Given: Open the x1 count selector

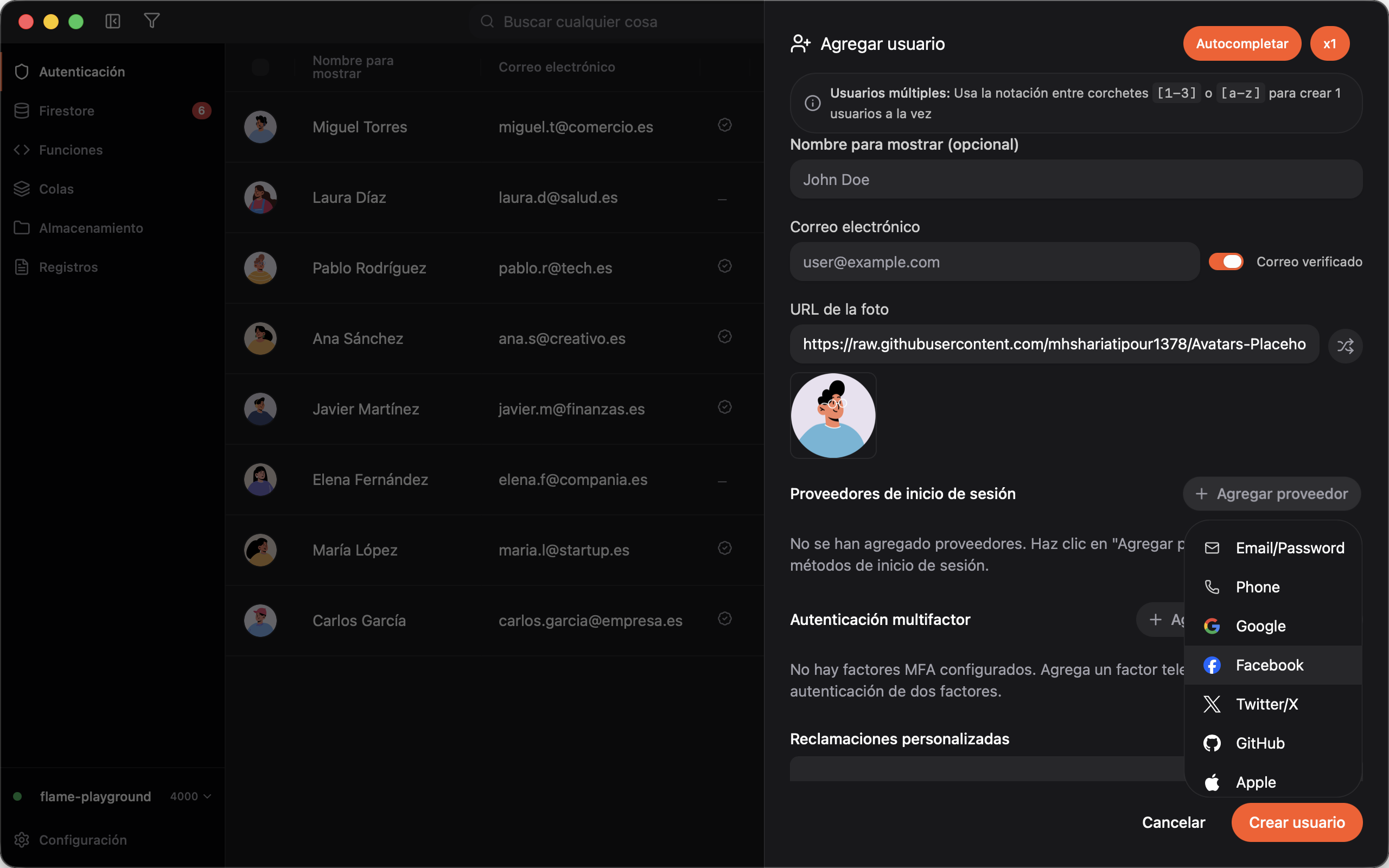Looking at the screenshot, I should pyautogui.click(x=1329, y=43).
